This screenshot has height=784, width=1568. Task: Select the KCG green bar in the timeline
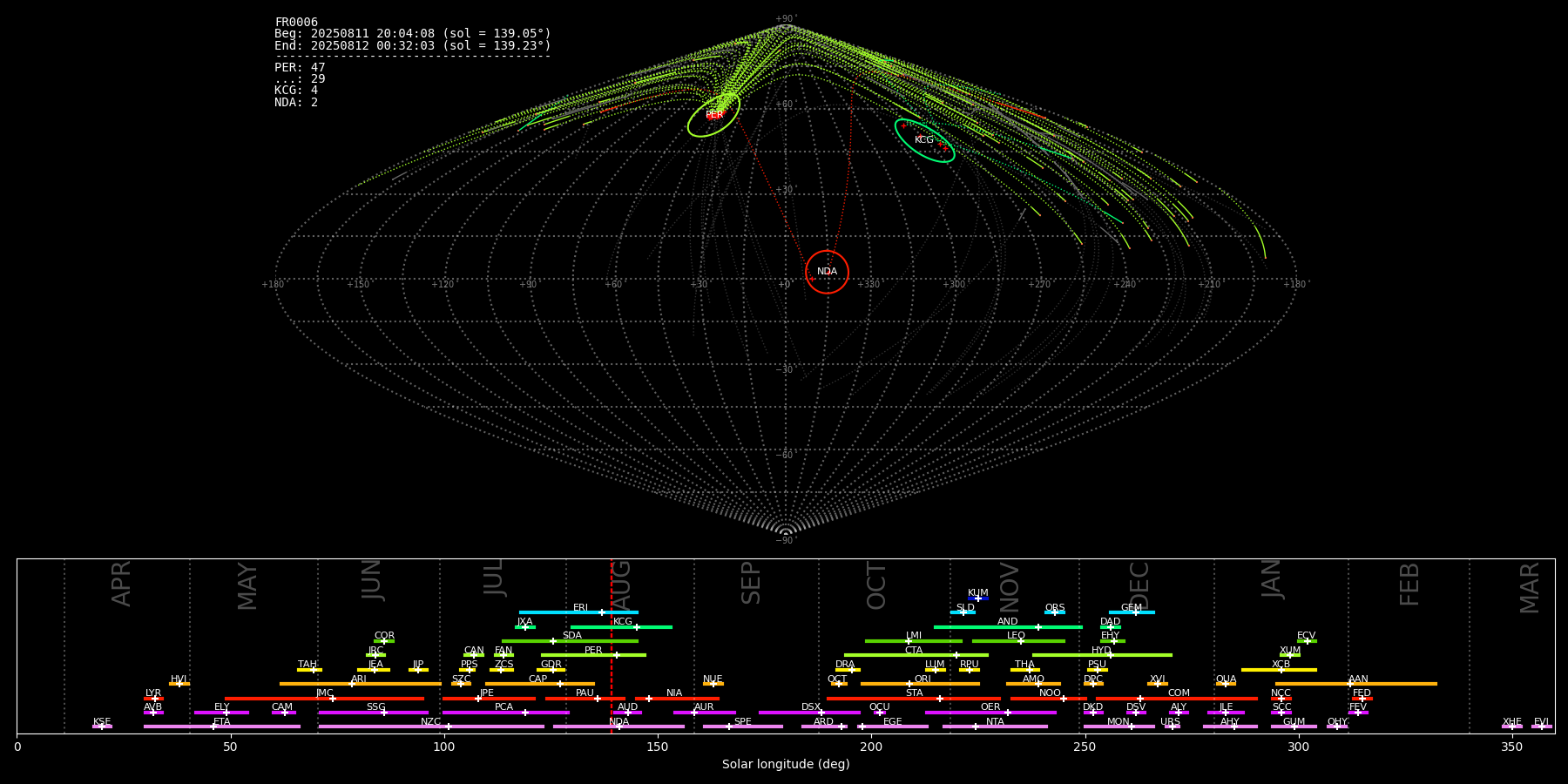coord(621,627)
